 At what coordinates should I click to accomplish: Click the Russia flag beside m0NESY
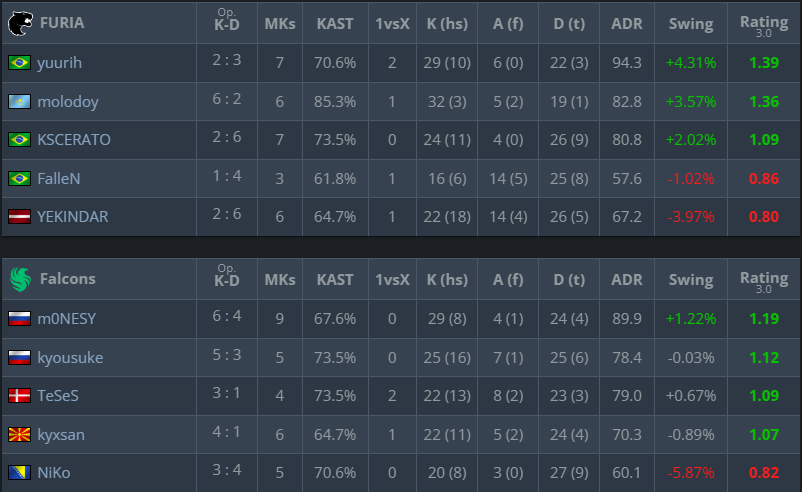coord(18,319)
